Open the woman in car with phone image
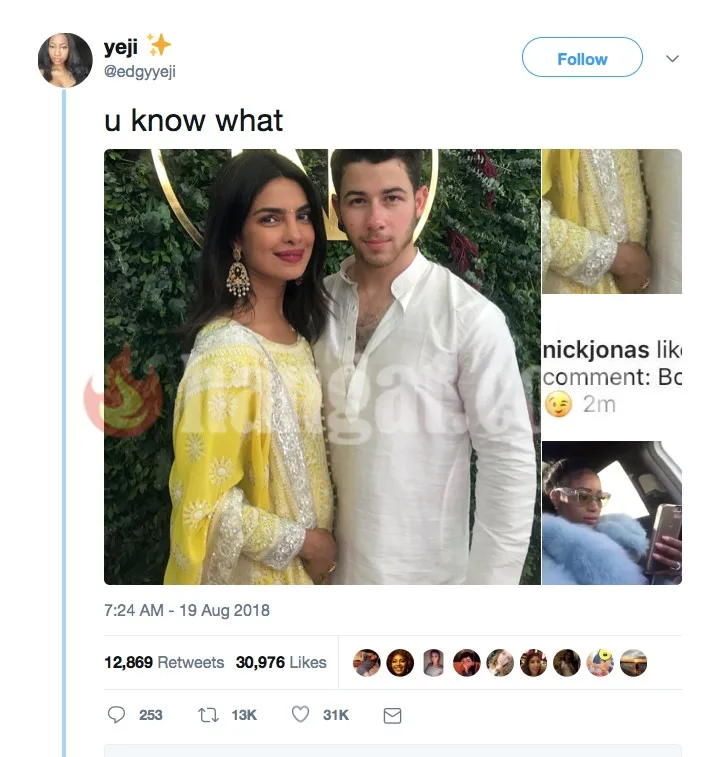727x757 pixels. (x=612, y=513)
